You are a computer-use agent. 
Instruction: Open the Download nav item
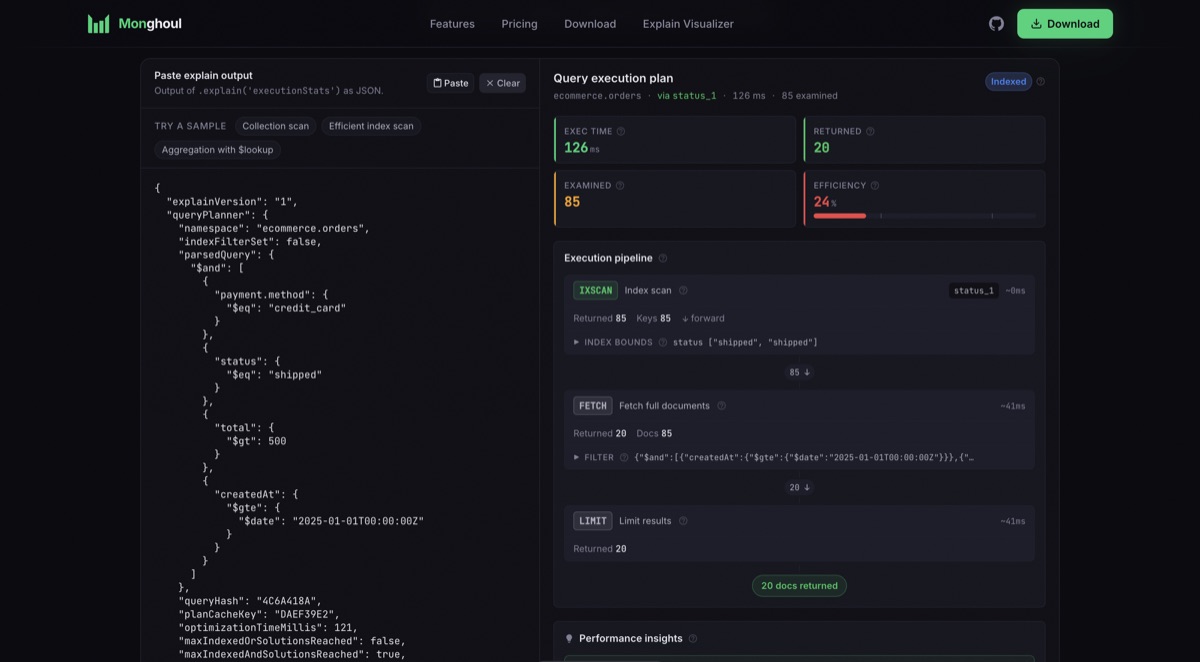[x=590, y=24]
